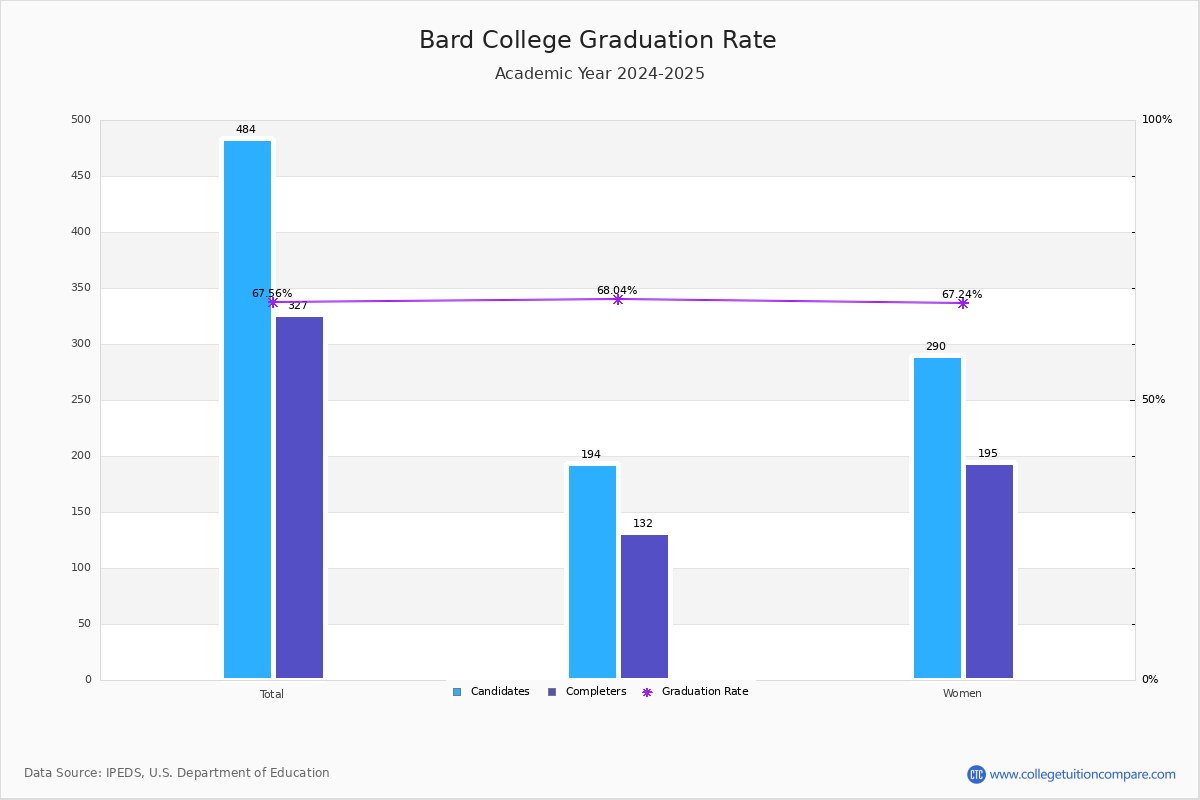
Task: Open the collegetuitioncompare.com link
Action: tap(1082, 774)
